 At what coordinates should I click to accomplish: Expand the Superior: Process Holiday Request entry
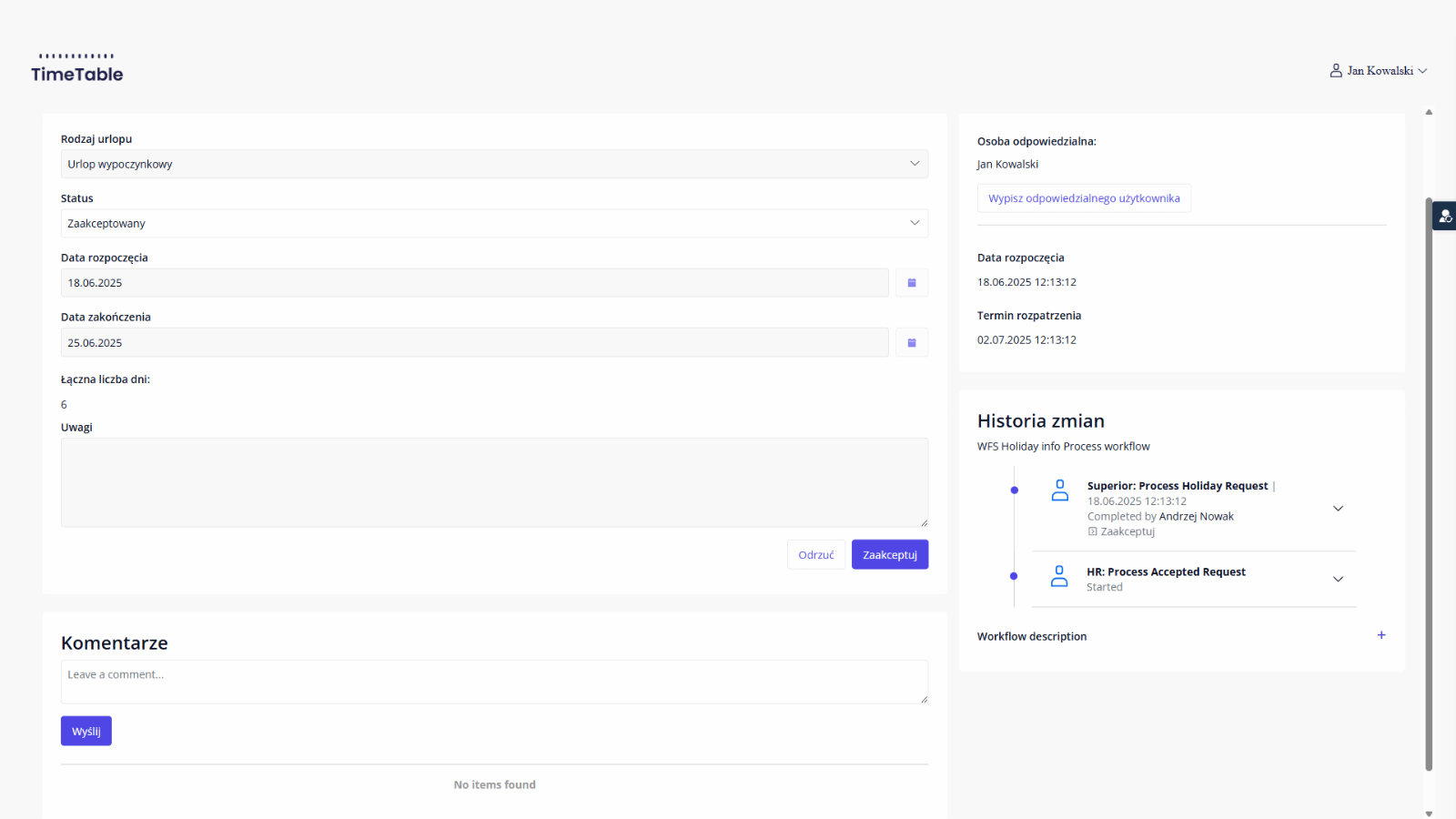point(1338,509)
